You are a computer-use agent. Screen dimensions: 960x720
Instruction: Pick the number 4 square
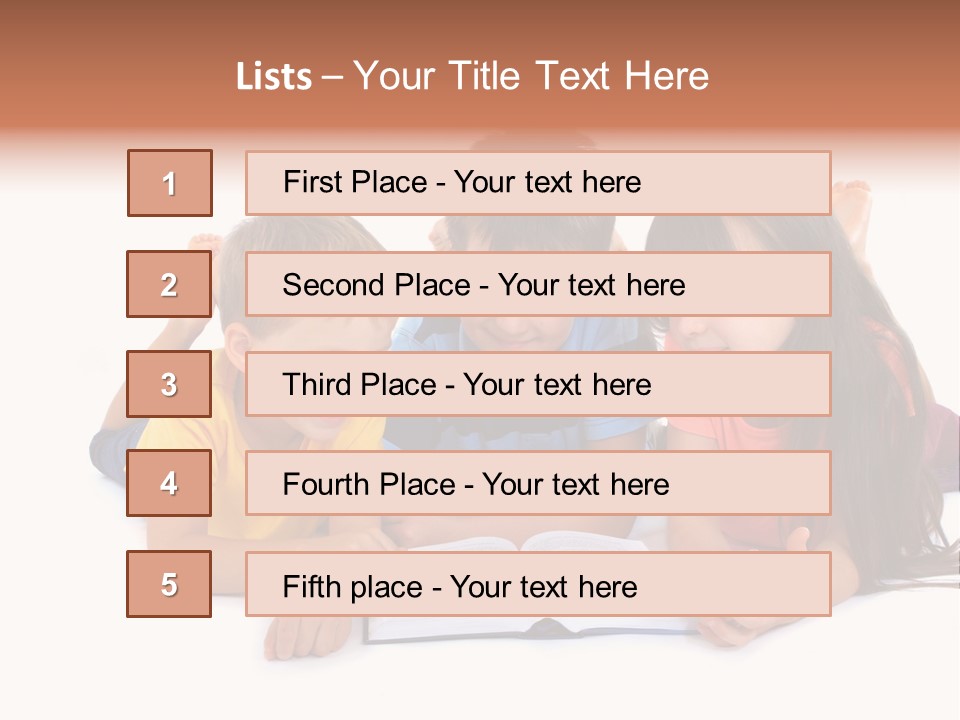(169, 483)
